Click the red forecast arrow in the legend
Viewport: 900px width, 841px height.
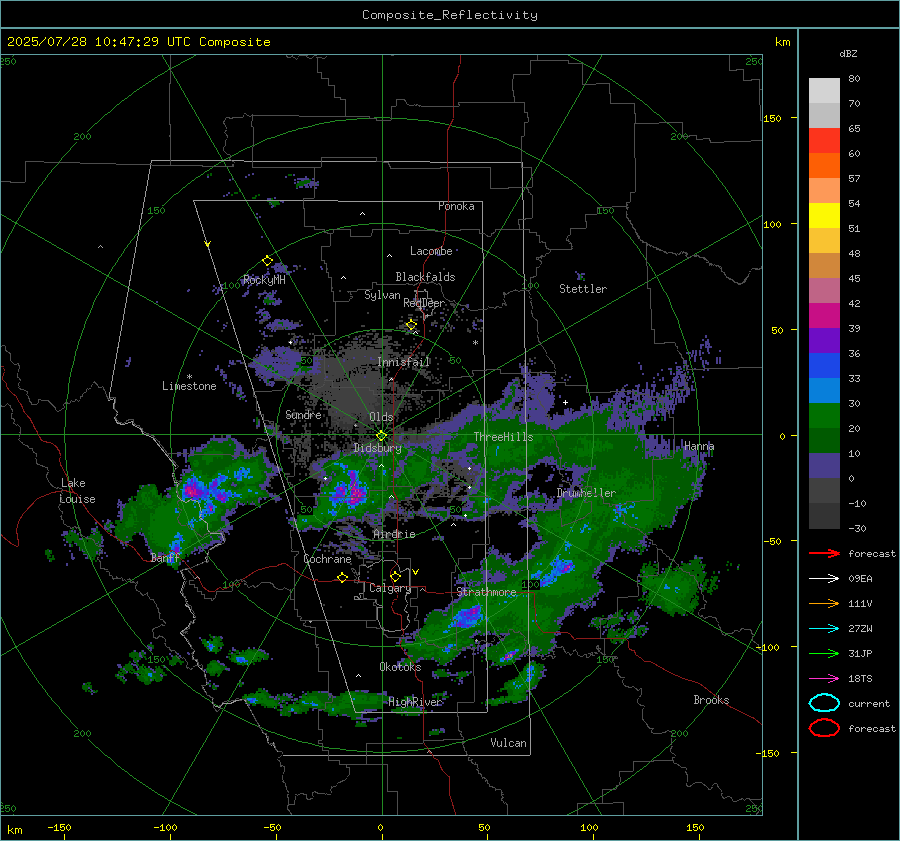pyautogui.click(x=824, y=553)
